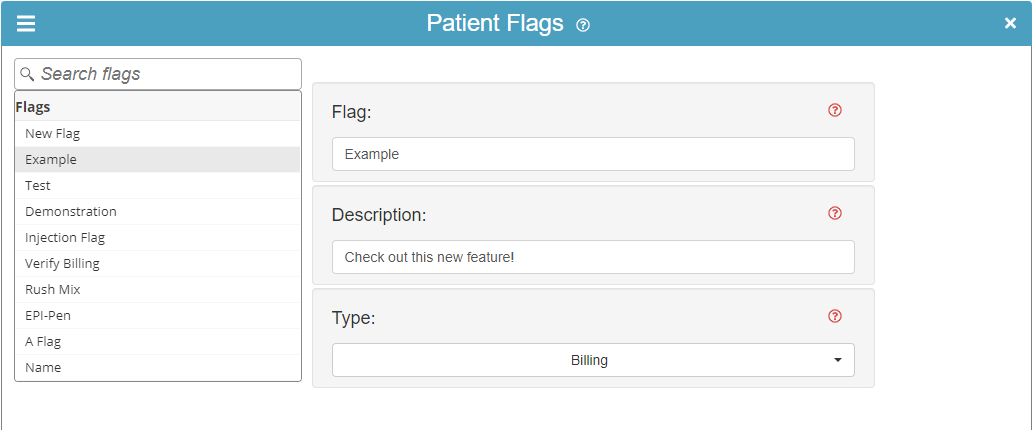Click the red help icon for Description
The image size is (1032, 430).
point(835,213)
